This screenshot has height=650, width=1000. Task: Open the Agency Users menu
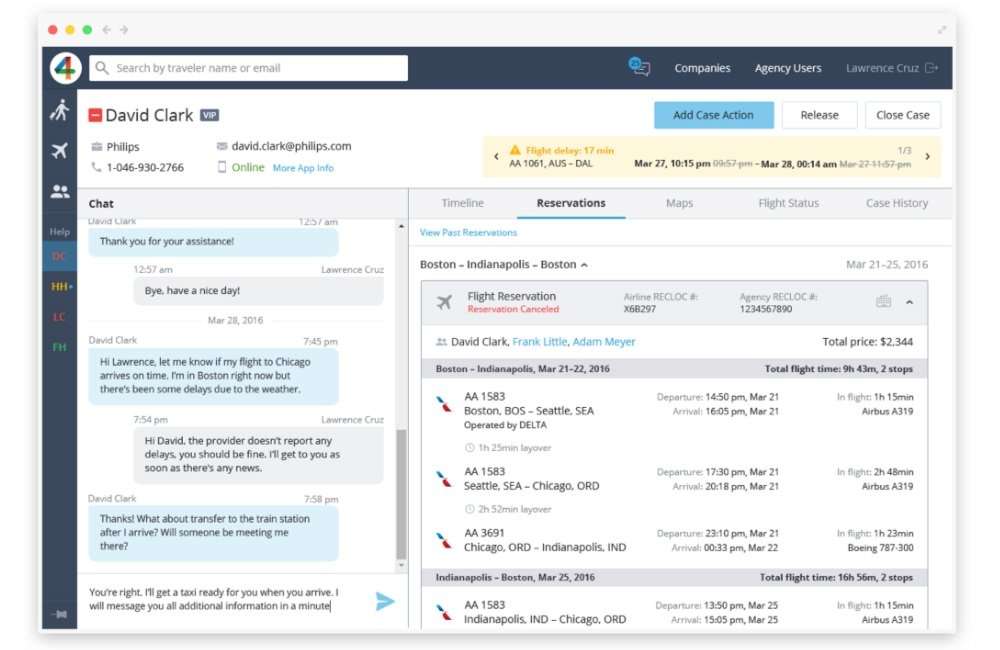click(788, 68)
